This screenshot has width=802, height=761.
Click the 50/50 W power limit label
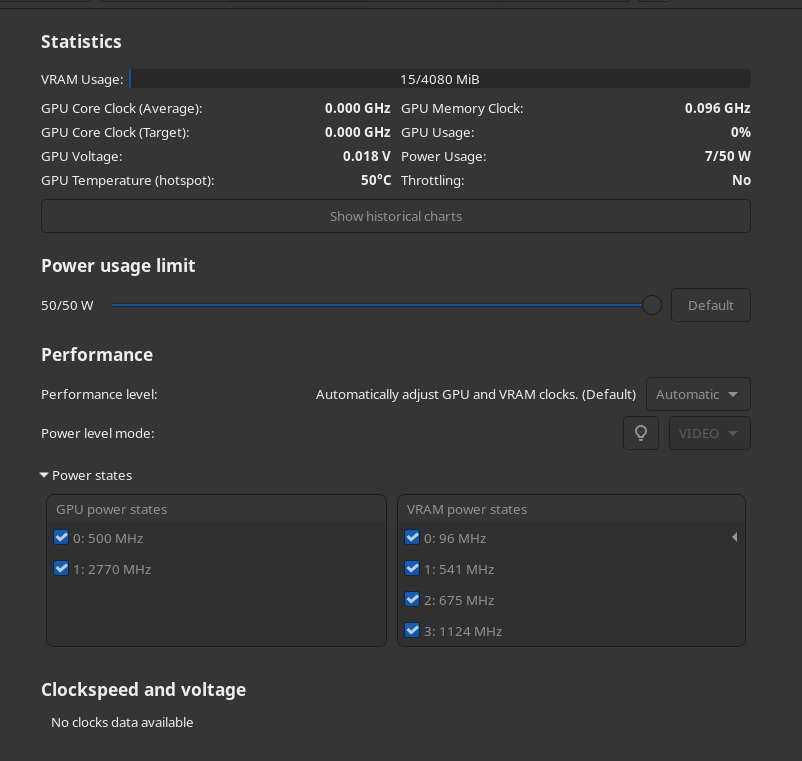coord(66,305)
